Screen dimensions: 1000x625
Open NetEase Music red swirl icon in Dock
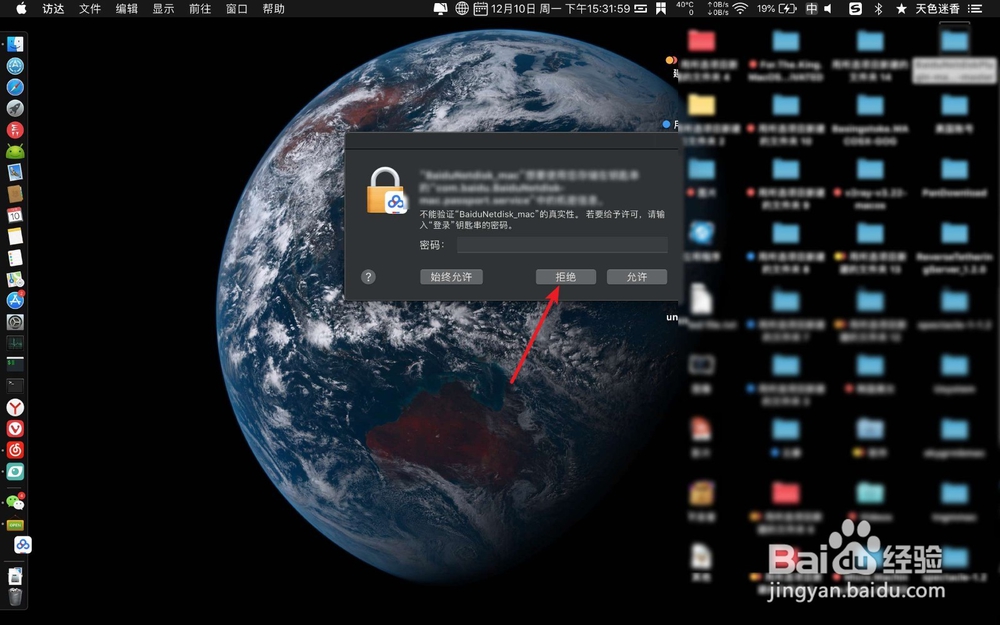[15, 450]
